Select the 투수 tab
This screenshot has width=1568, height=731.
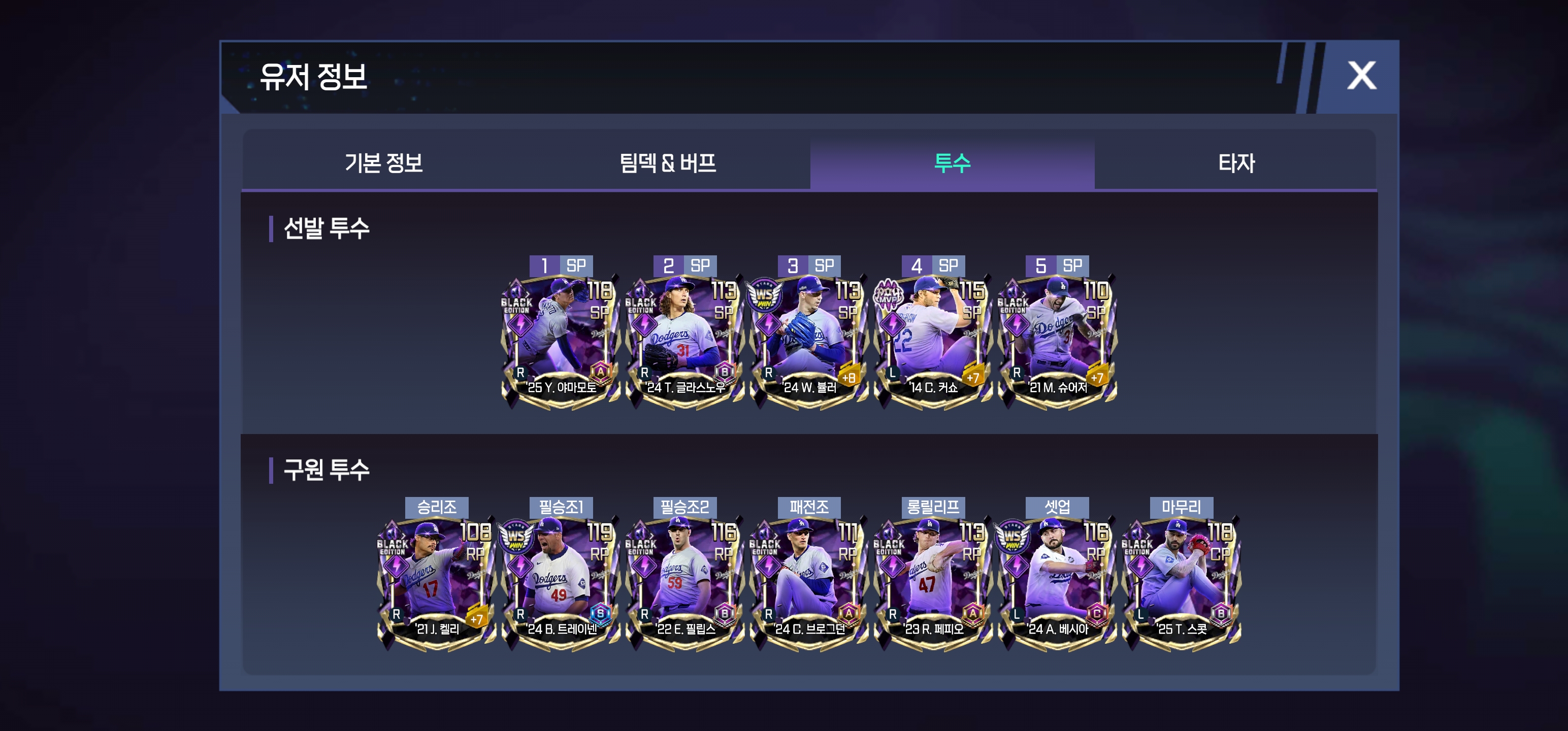(x=952, y=162)
